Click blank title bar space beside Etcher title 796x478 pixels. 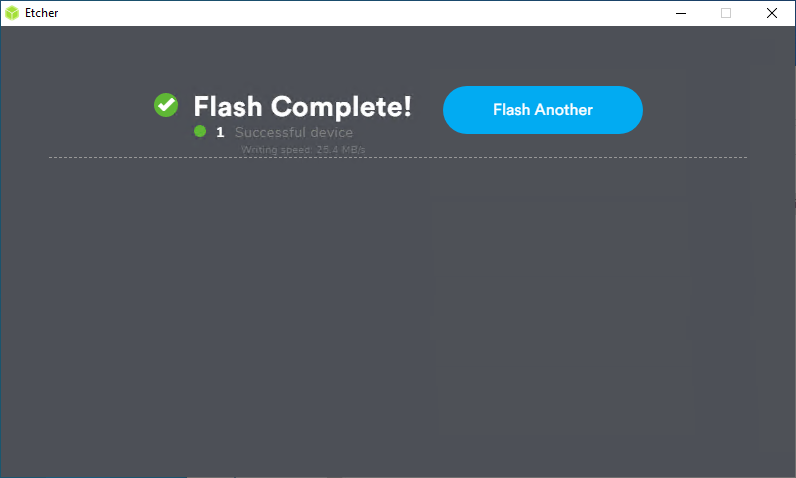tap(355, 13)
